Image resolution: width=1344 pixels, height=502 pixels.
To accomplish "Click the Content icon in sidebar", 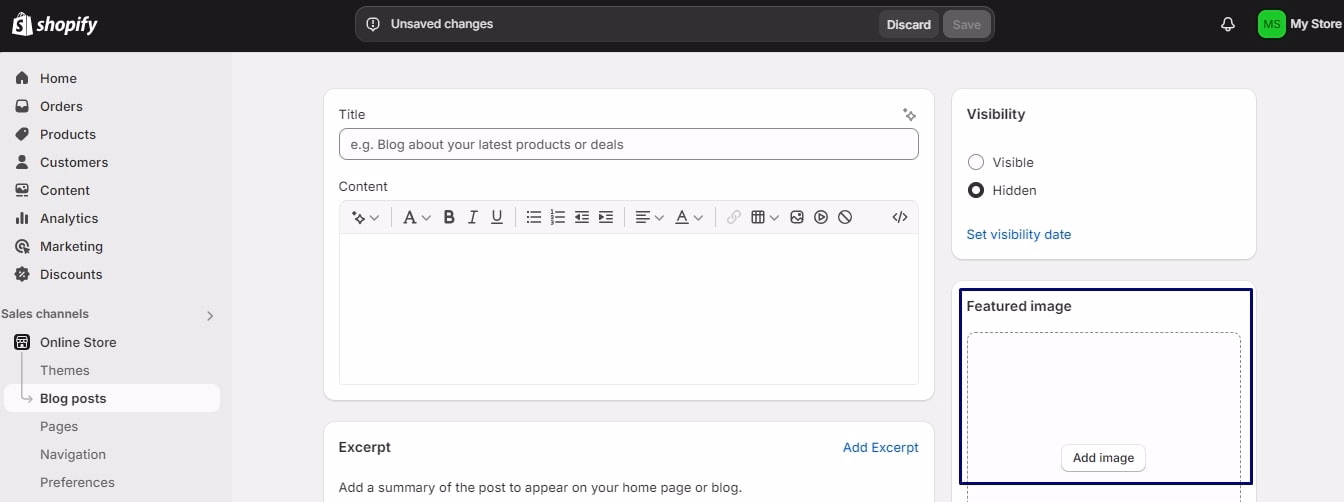I will (22, 190).
